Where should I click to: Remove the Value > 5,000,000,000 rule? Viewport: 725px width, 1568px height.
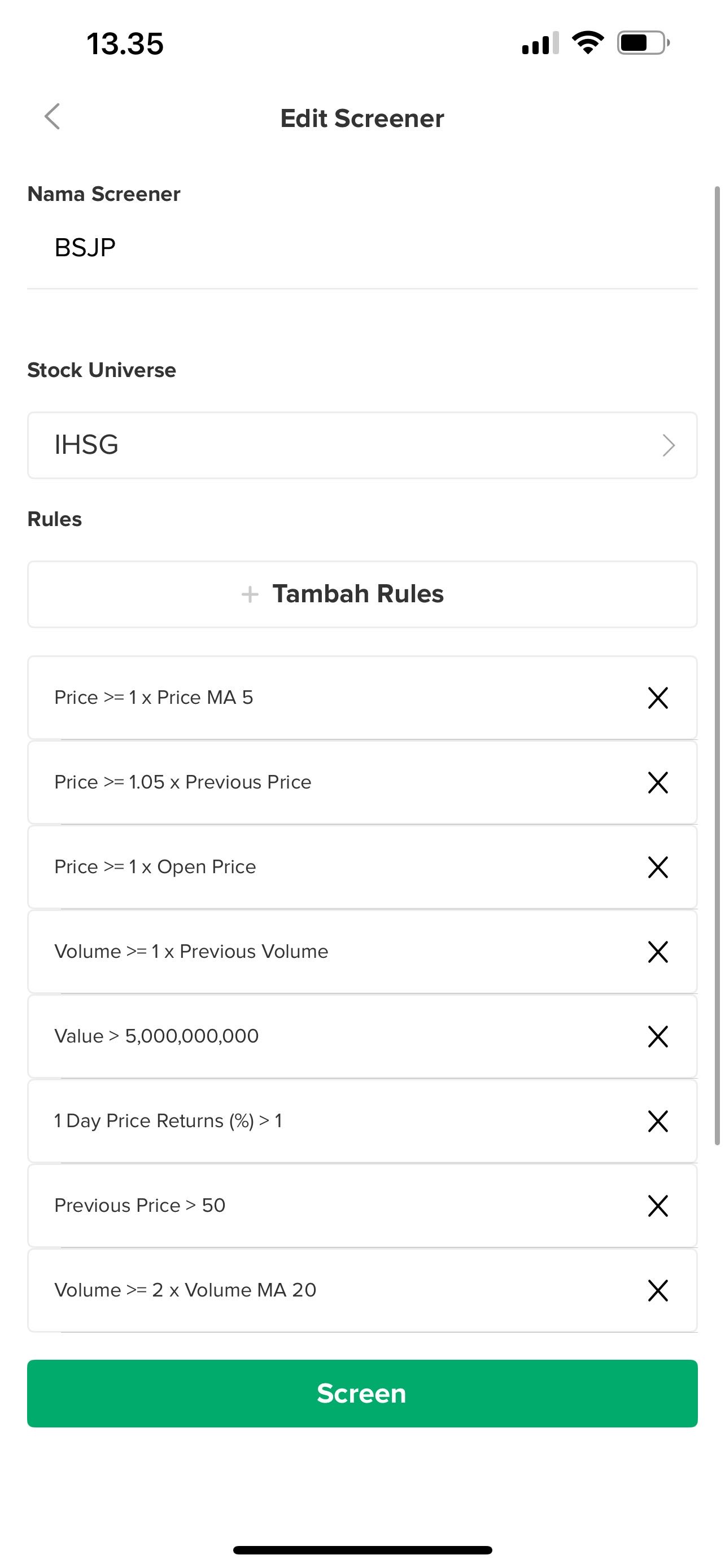point(657,1036)
